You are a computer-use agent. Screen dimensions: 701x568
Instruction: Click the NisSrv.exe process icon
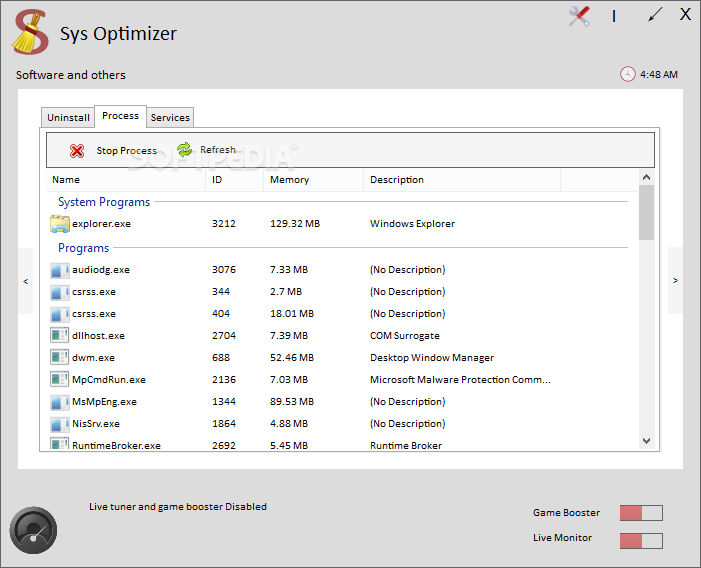59,424
